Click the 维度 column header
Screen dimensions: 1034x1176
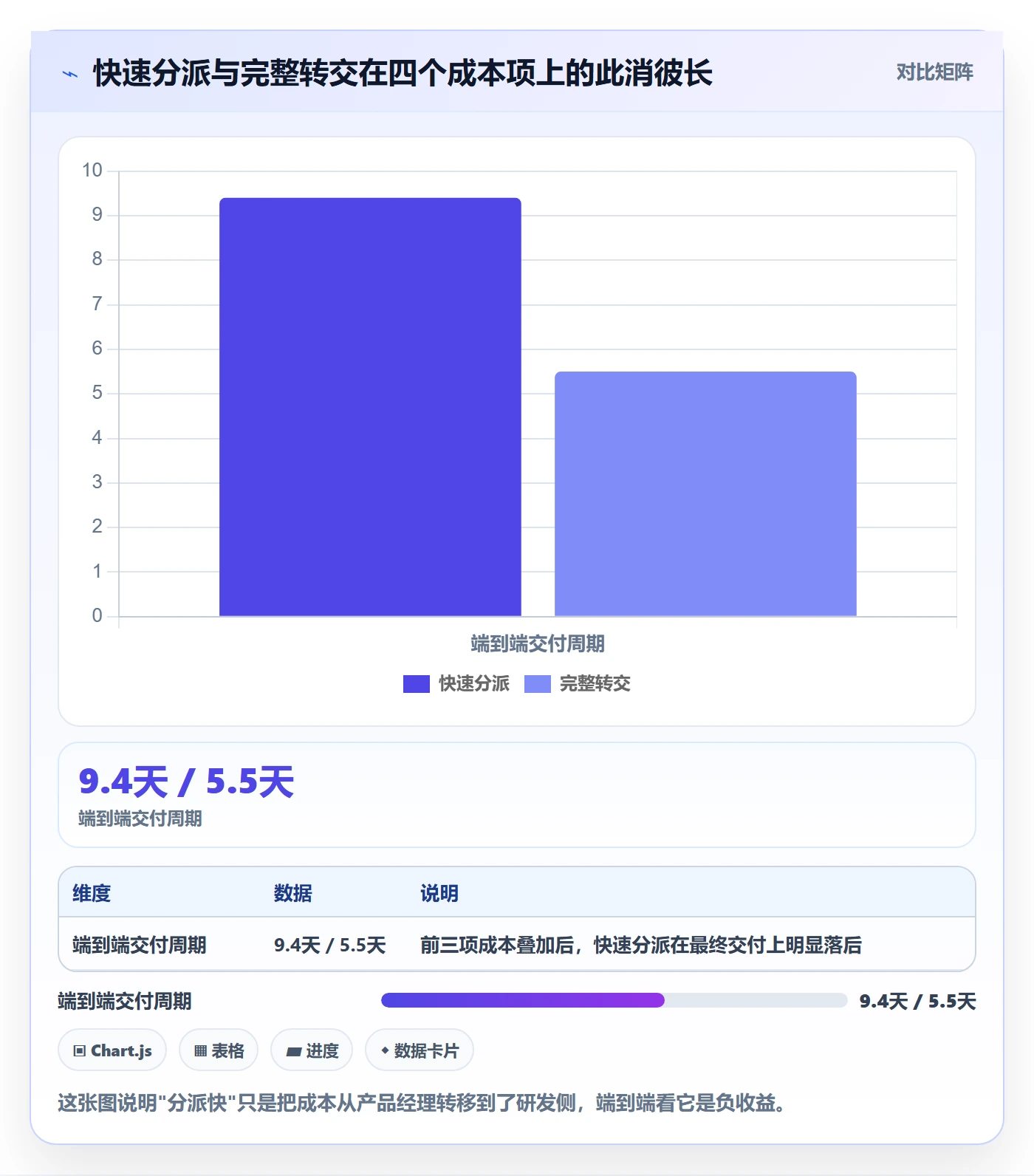point(92,893)
